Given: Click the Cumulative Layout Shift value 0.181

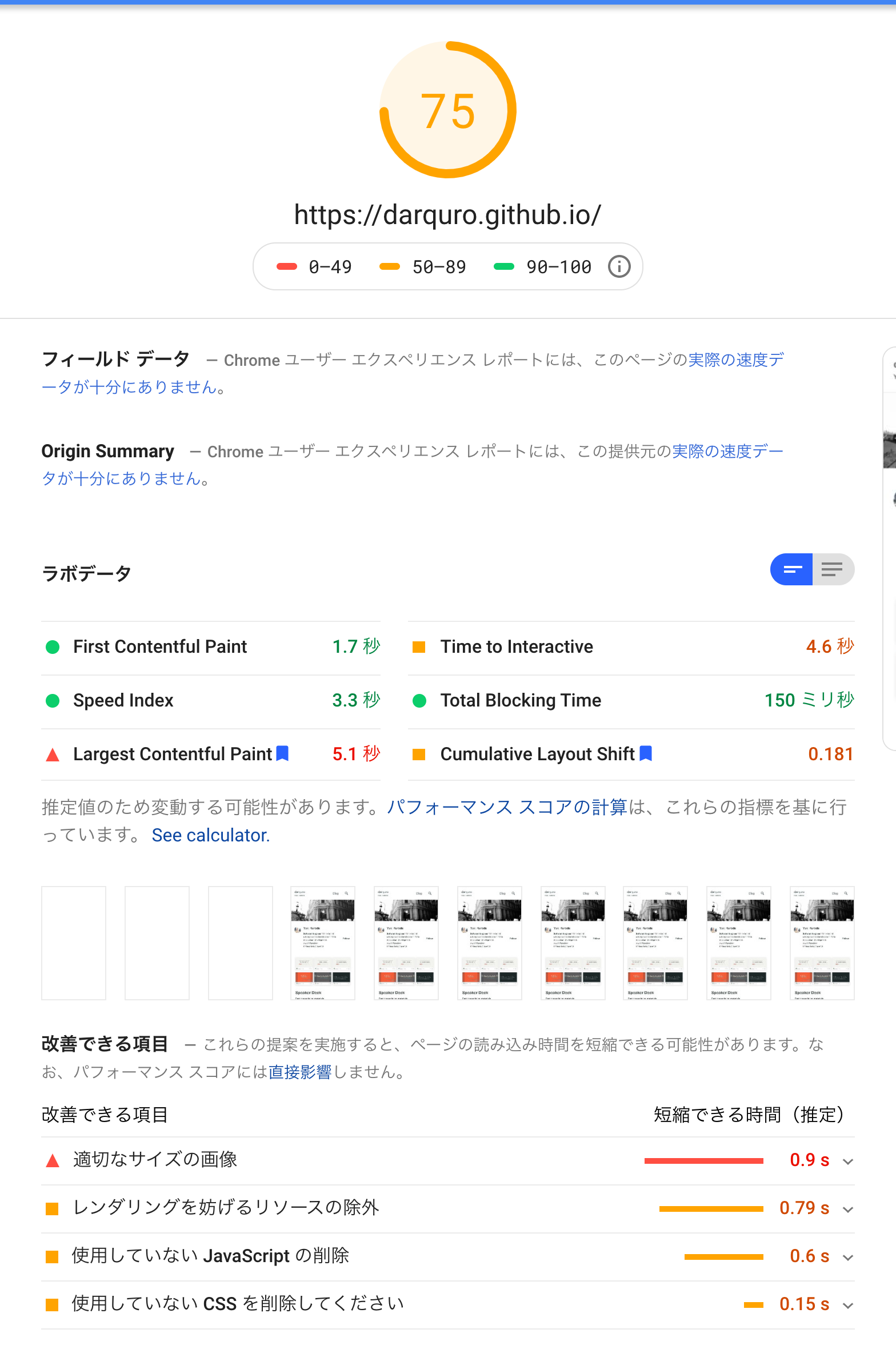Looking at the screenshot, I should (x=831, y=753).
